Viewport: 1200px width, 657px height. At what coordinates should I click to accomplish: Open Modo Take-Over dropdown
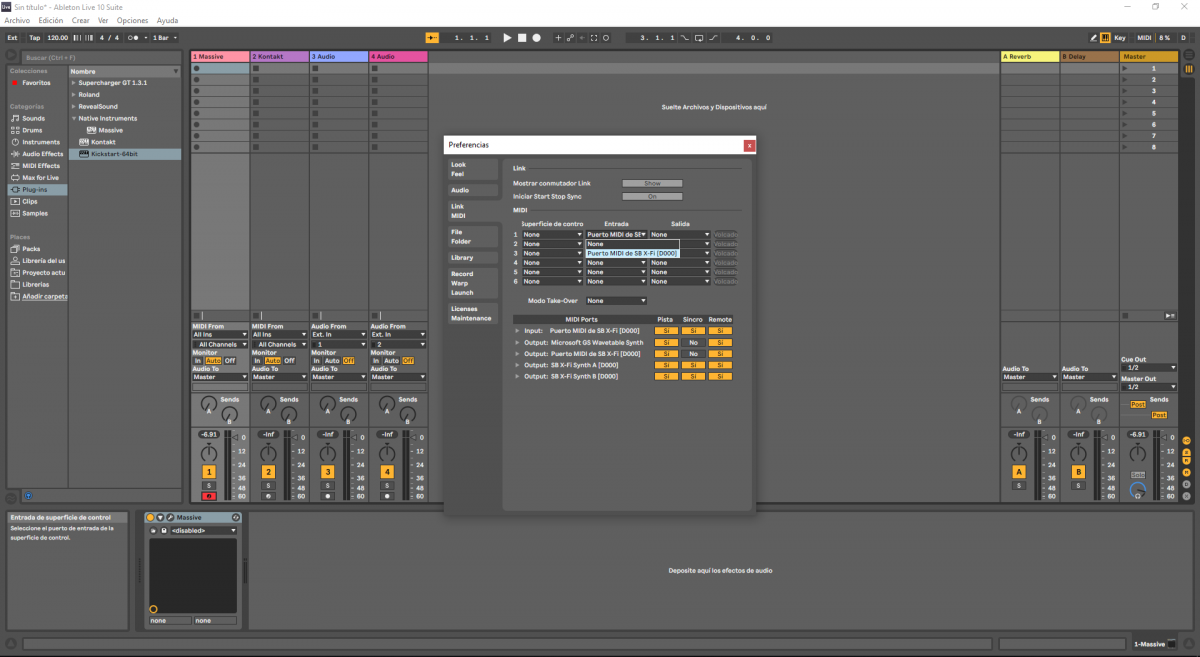[x=616, y=300]
